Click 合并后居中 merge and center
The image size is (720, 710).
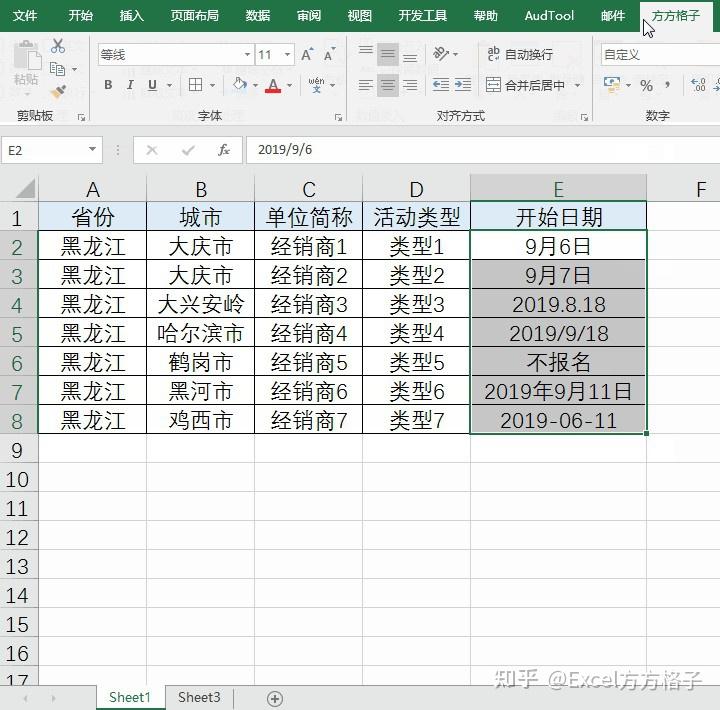[525, 85]
